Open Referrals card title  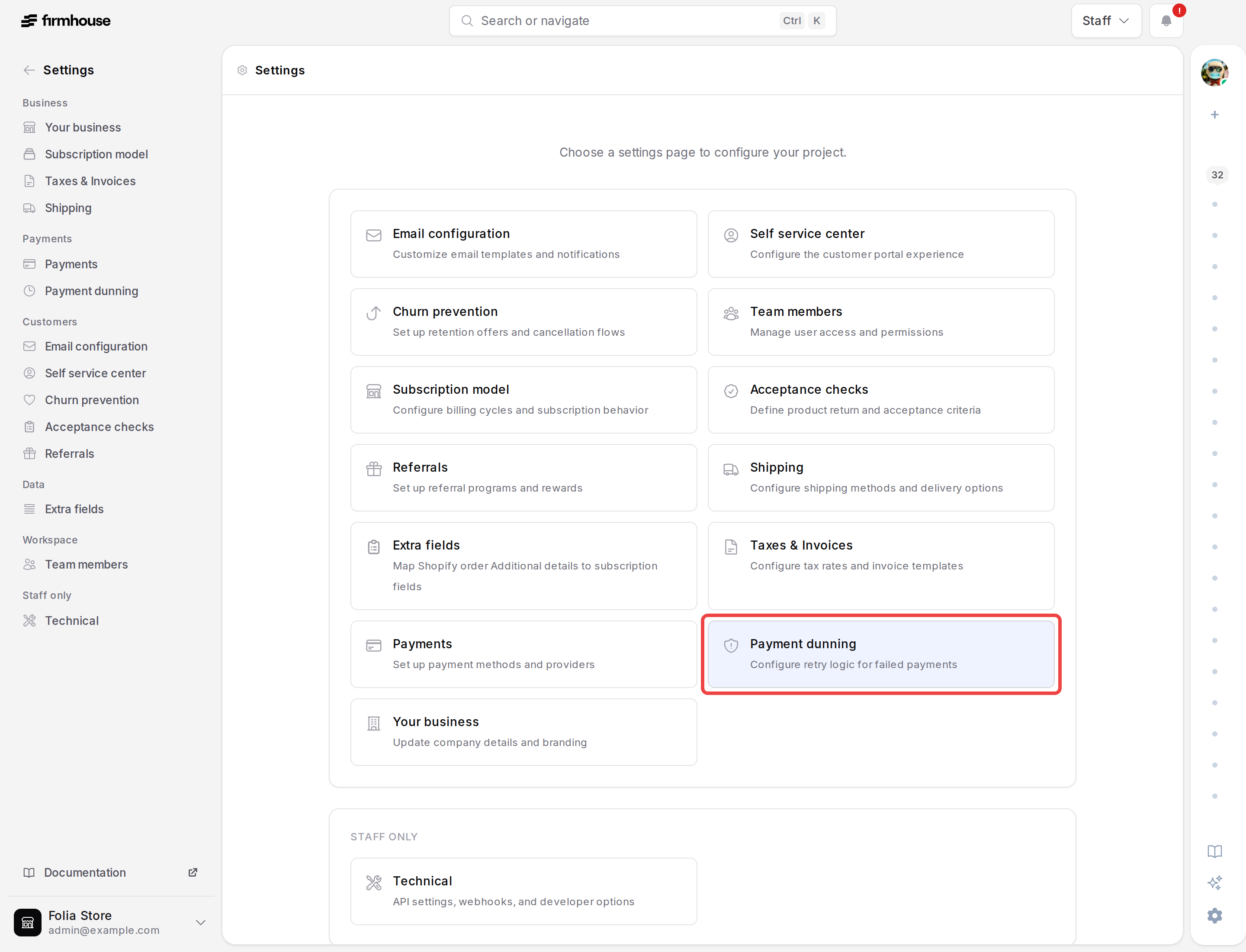[420, 467]
